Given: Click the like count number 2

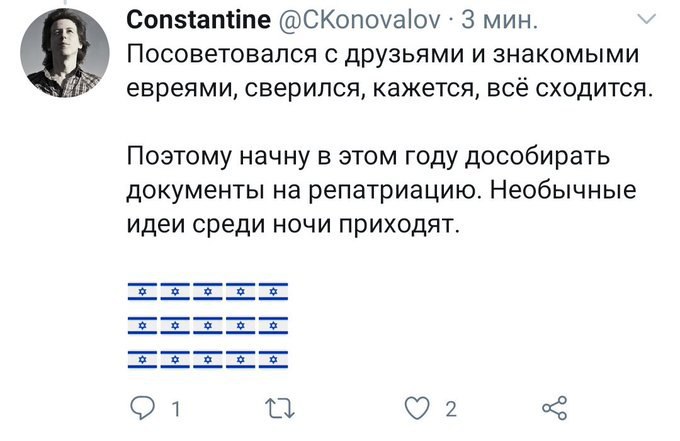Looking at the screenshot, I should [451, 409].
